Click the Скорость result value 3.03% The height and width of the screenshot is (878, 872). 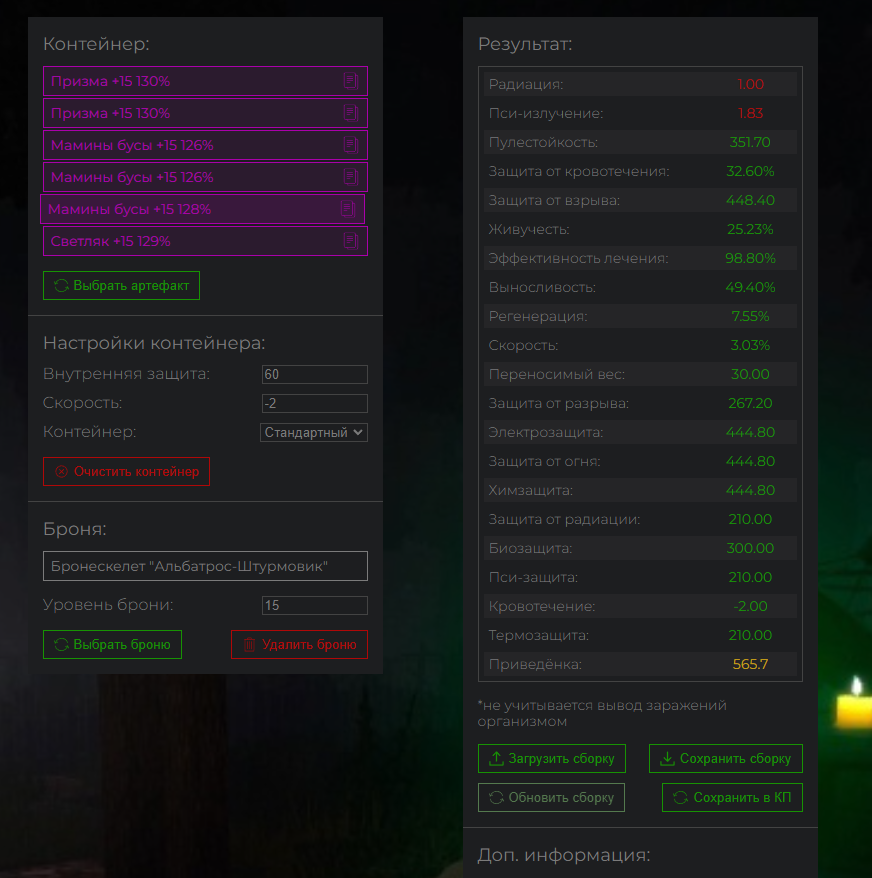point(750,345)
